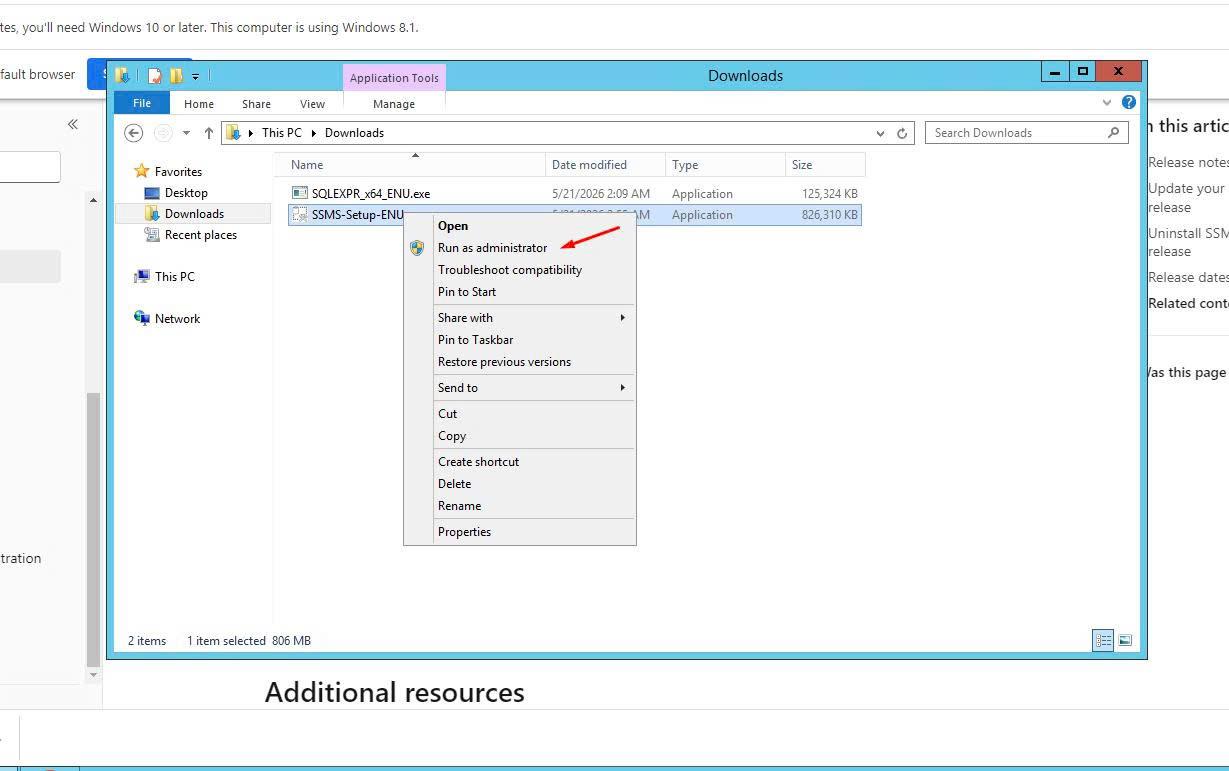Switch to the View ribbon tab
Screen dimensions: 1229x771
(312, 104)
